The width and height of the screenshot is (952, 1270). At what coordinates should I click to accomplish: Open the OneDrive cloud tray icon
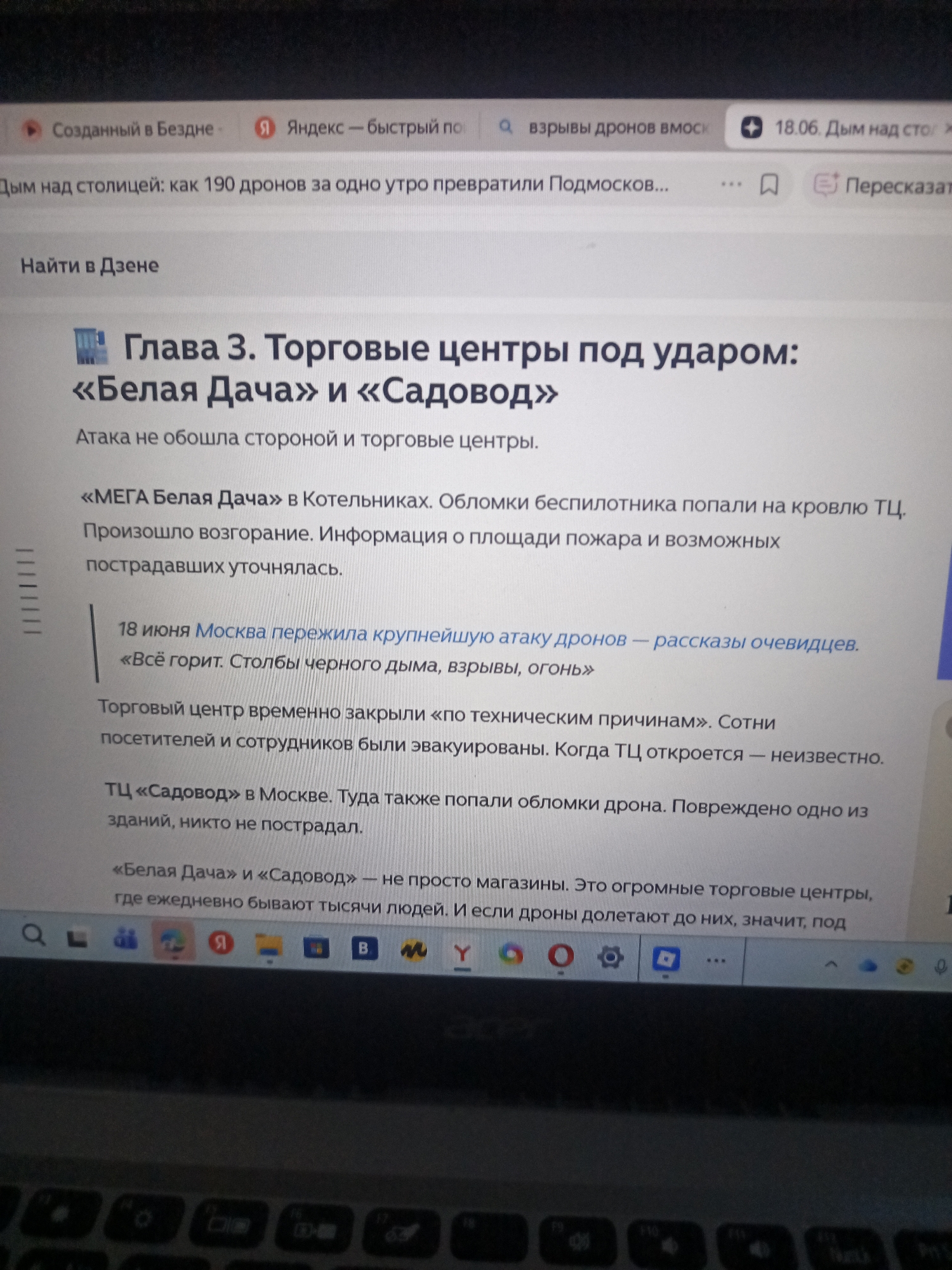click(x=868, y=966)
